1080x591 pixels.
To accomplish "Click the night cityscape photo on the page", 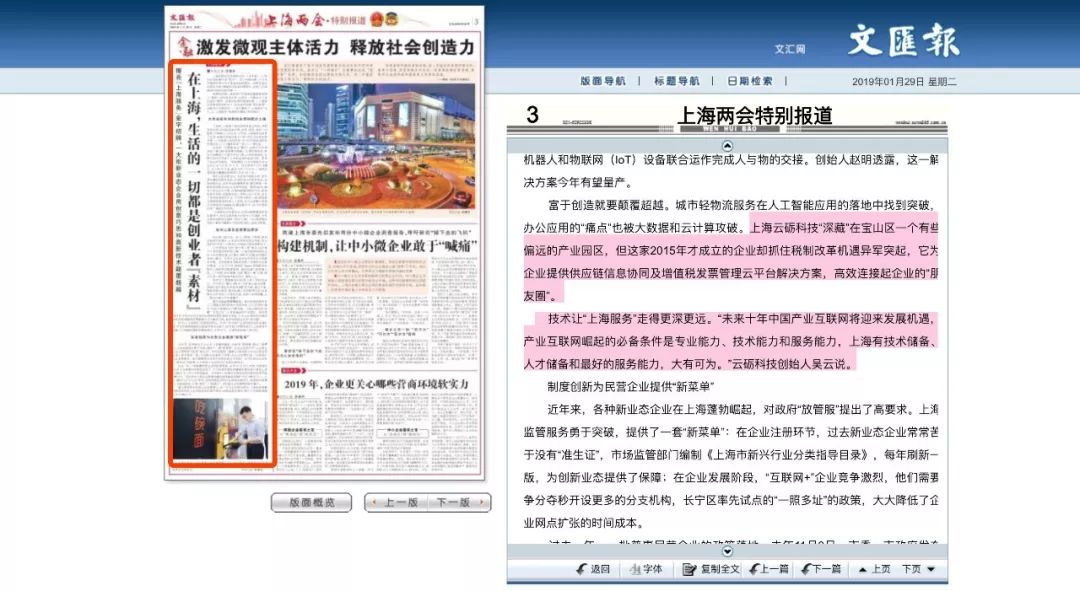I will coord(376,146).
